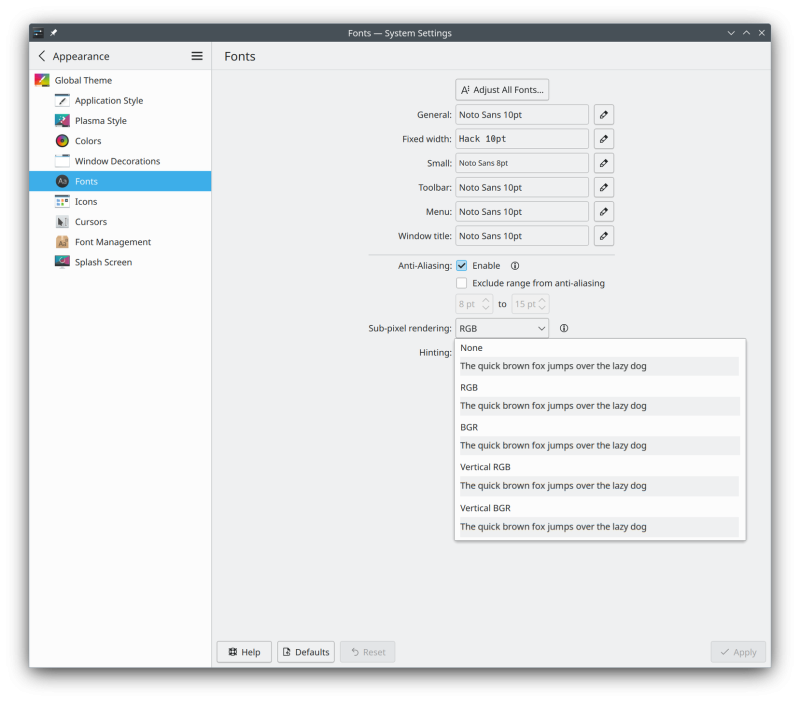Click the app menu icon in title bar
The width and height of the screenshot is (800, 702).
(x=38, y=33)
